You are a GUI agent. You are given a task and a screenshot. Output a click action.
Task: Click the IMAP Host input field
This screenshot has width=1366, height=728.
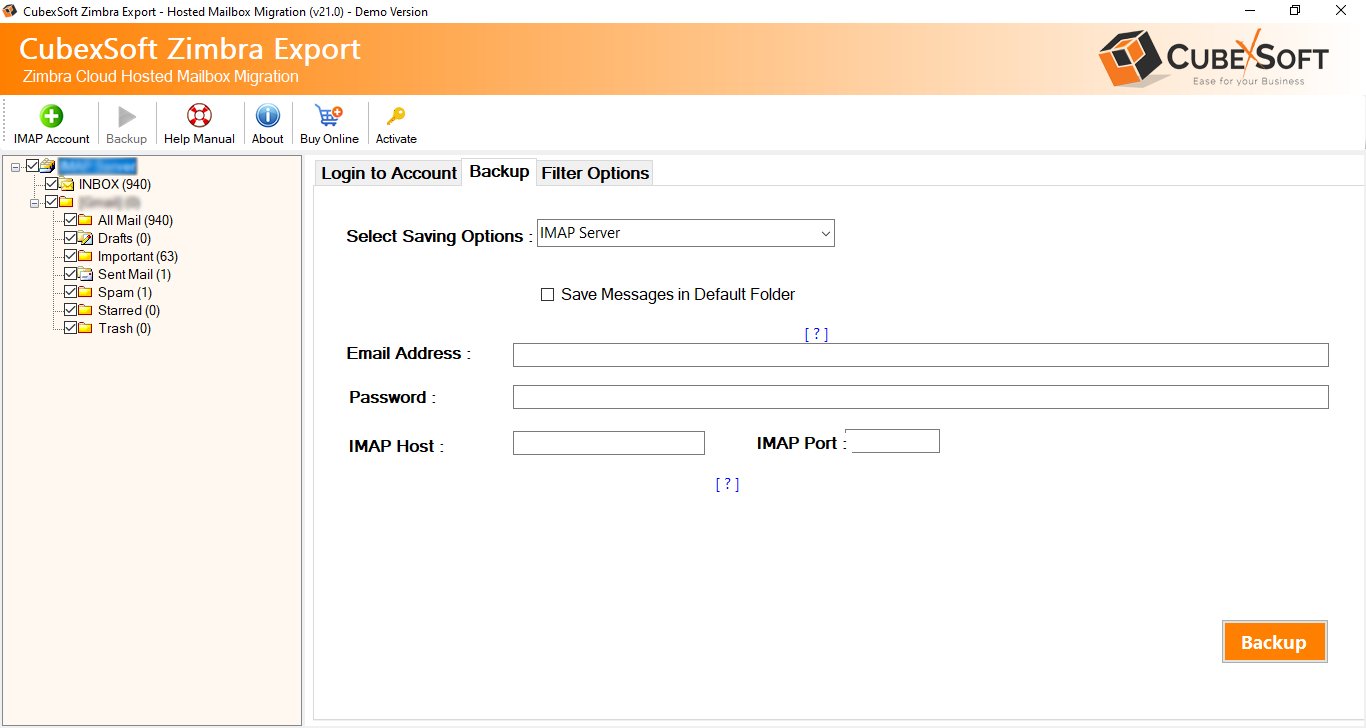609,443
